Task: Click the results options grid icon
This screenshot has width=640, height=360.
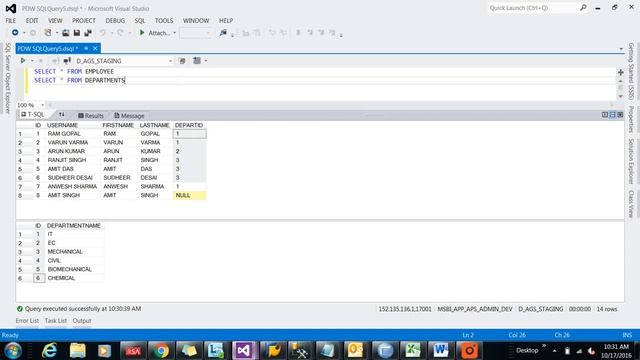Action: tap(197, 60)
